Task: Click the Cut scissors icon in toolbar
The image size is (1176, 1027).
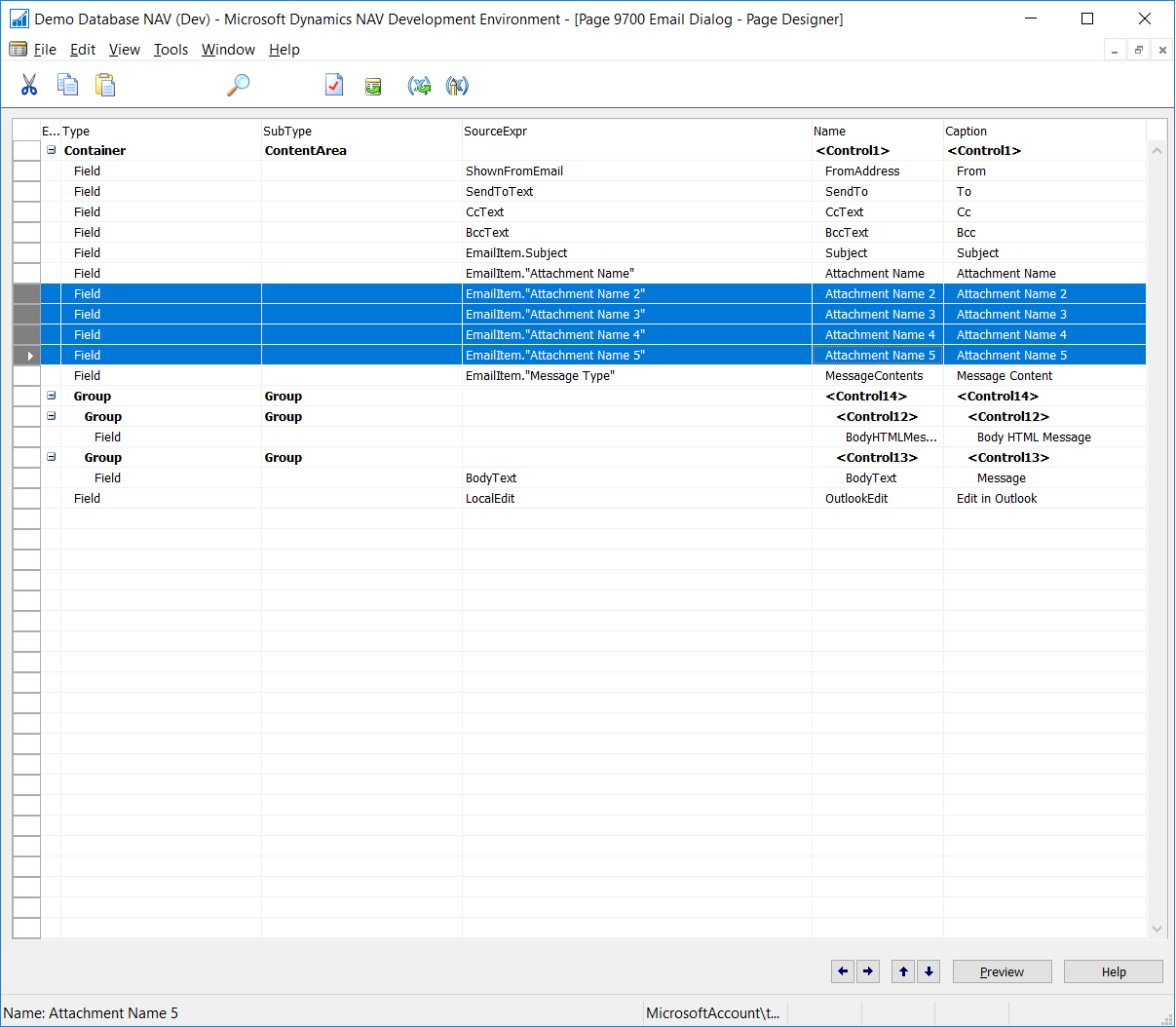Action: click(29, 86)
